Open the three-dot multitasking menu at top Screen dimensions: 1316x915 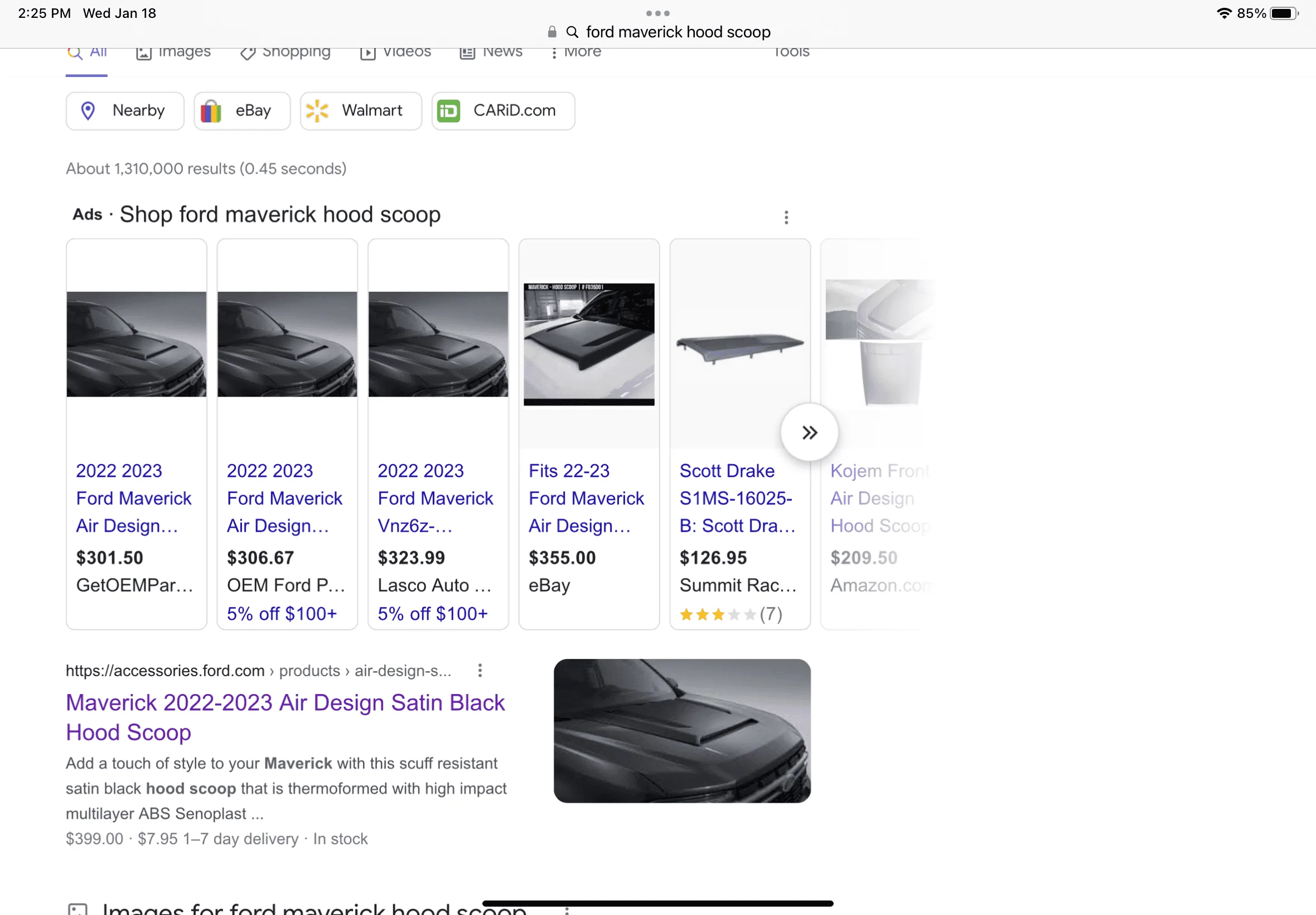click(657, 13)
